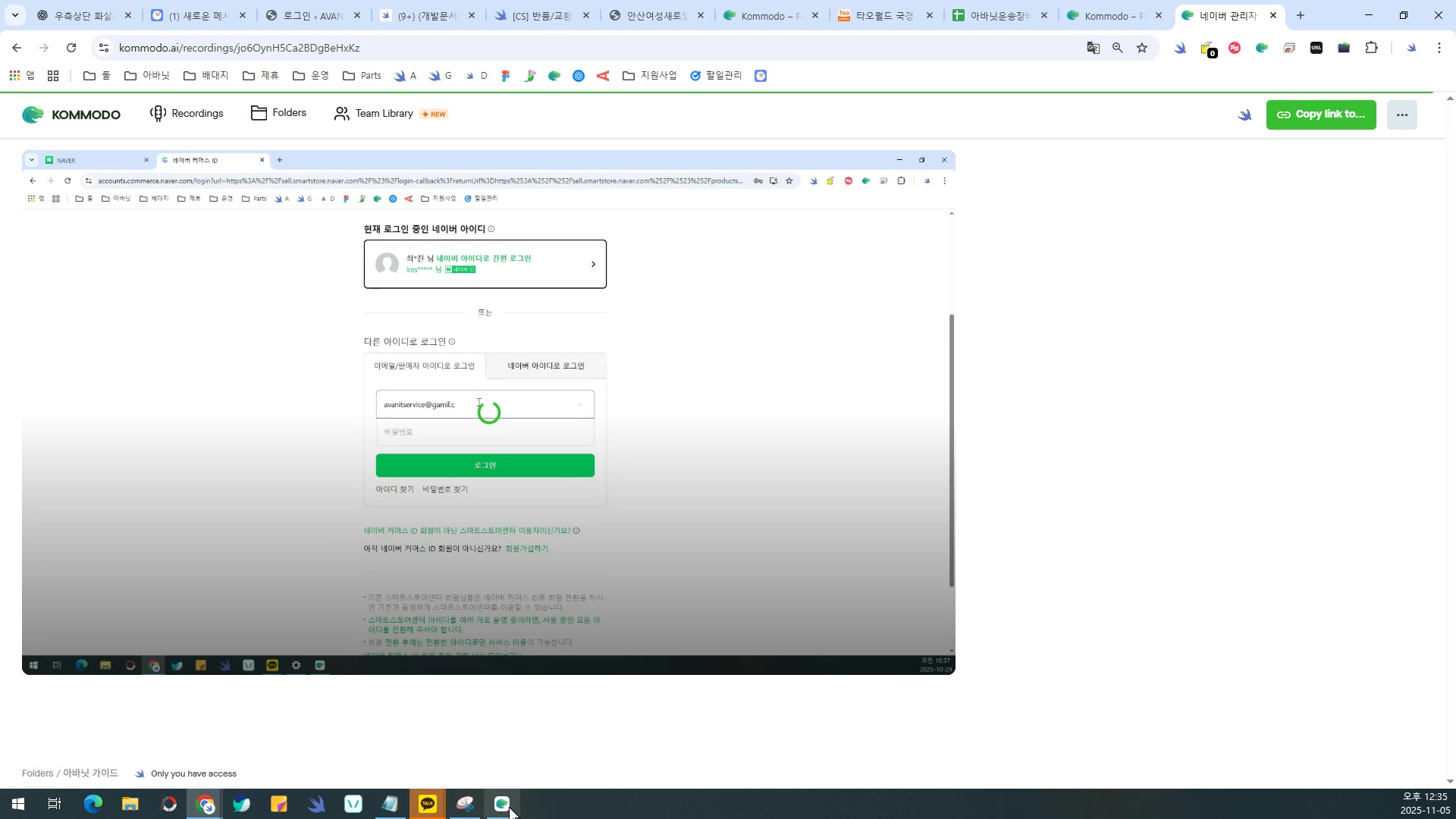Screen dimensions: 1456x819
Task: Open the Figma bookmark icon
Action: tap(506, 76)
